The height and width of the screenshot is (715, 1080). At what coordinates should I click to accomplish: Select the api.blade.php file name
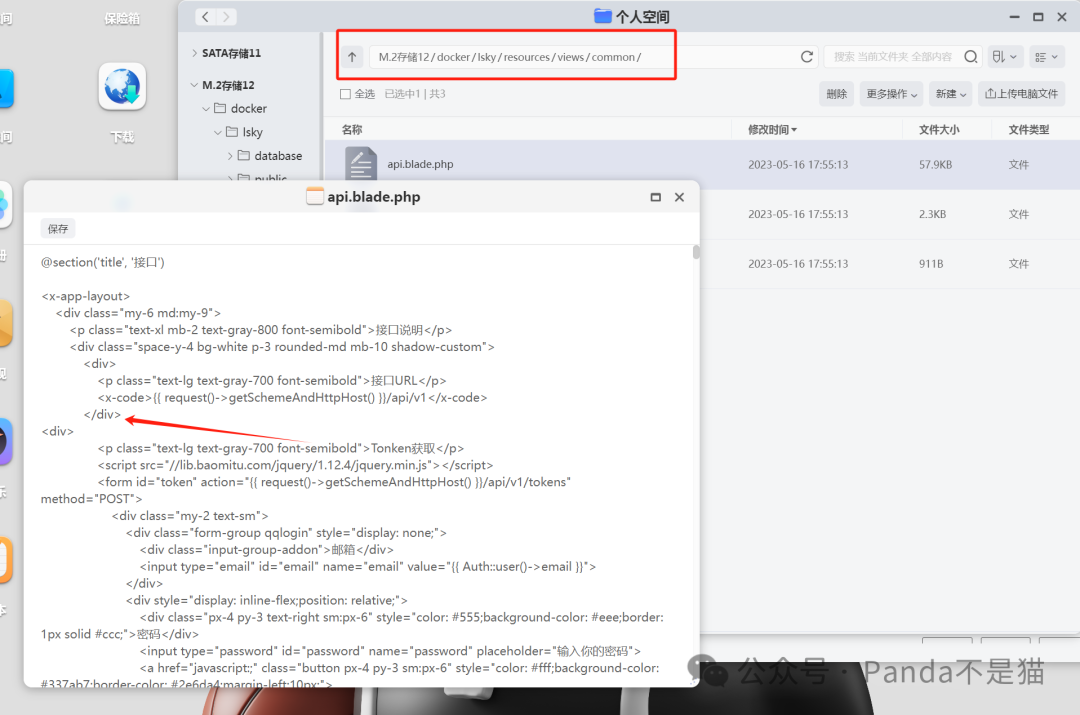click(x=420, y=164)
